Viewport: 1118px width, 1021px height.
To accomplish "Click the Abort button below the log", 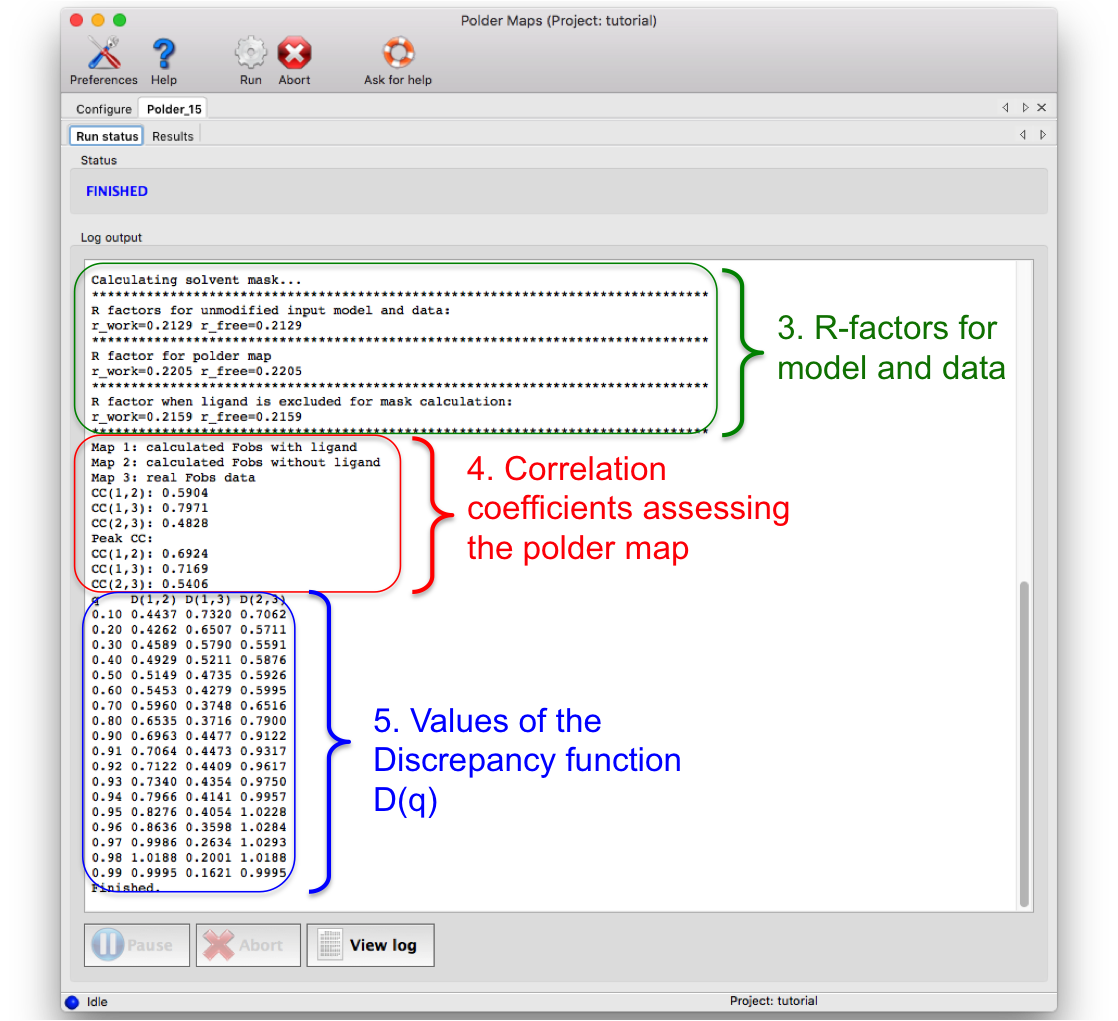I will point(248,945).
